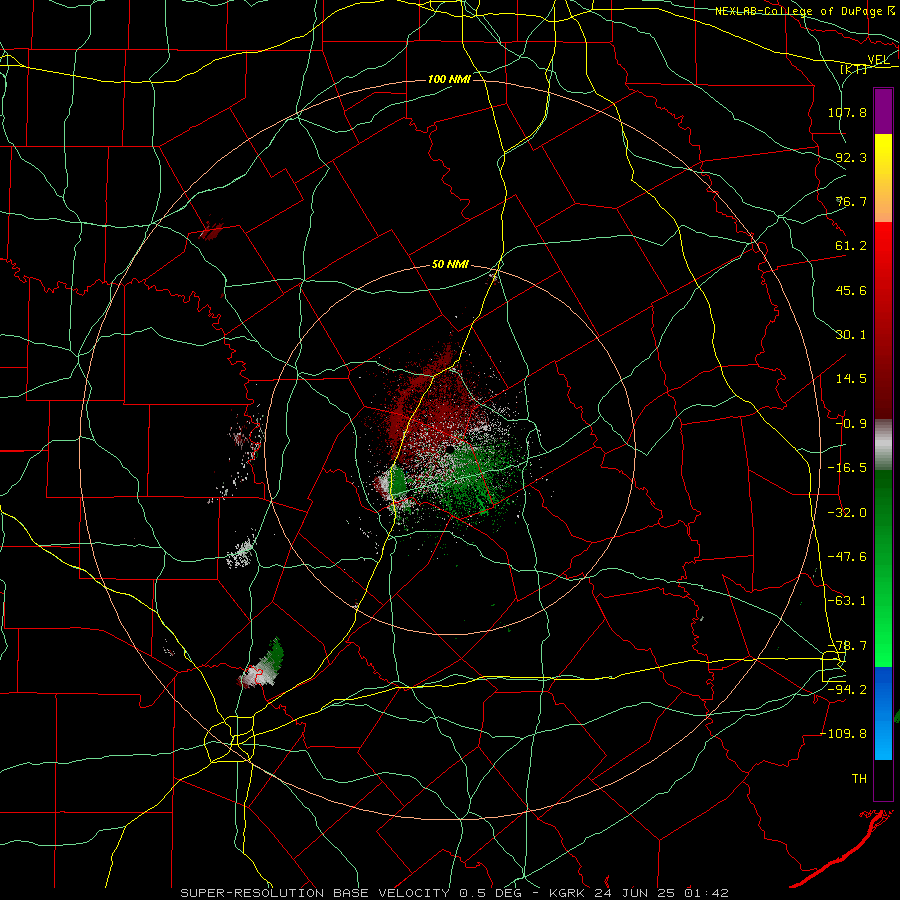Viewport: 900px width, 900px height.
Task: Pick the gray near-zero segment of the color bar
Action: coord(883,445)
